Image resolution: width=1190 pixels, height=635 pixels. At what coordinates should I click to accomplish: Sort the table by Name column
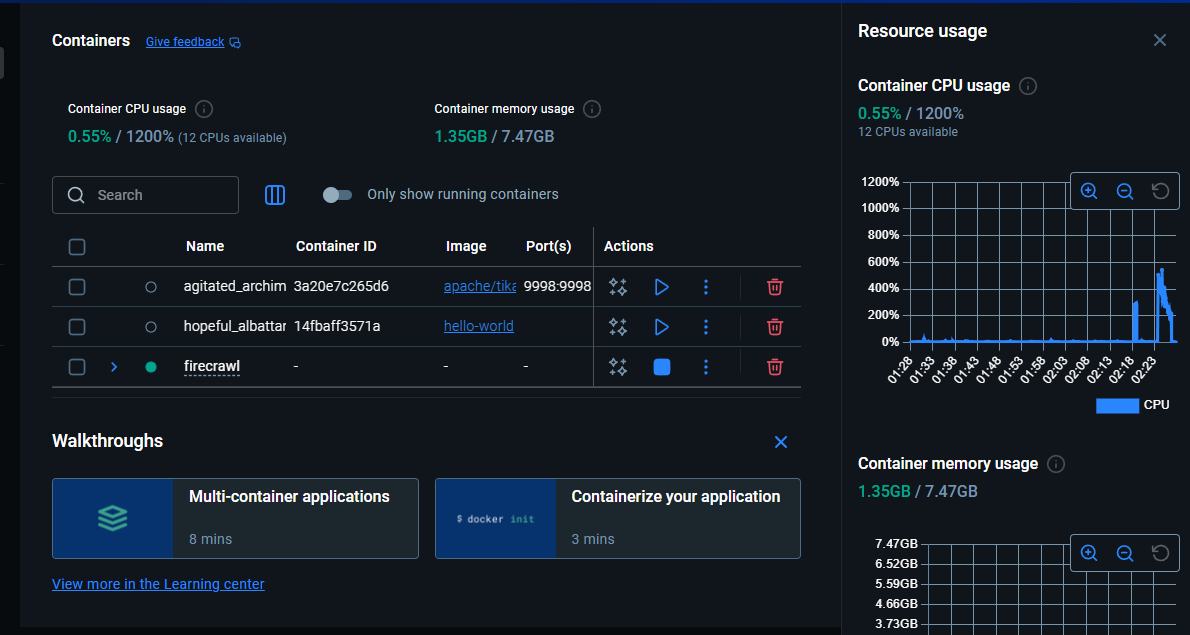[204, 246]
